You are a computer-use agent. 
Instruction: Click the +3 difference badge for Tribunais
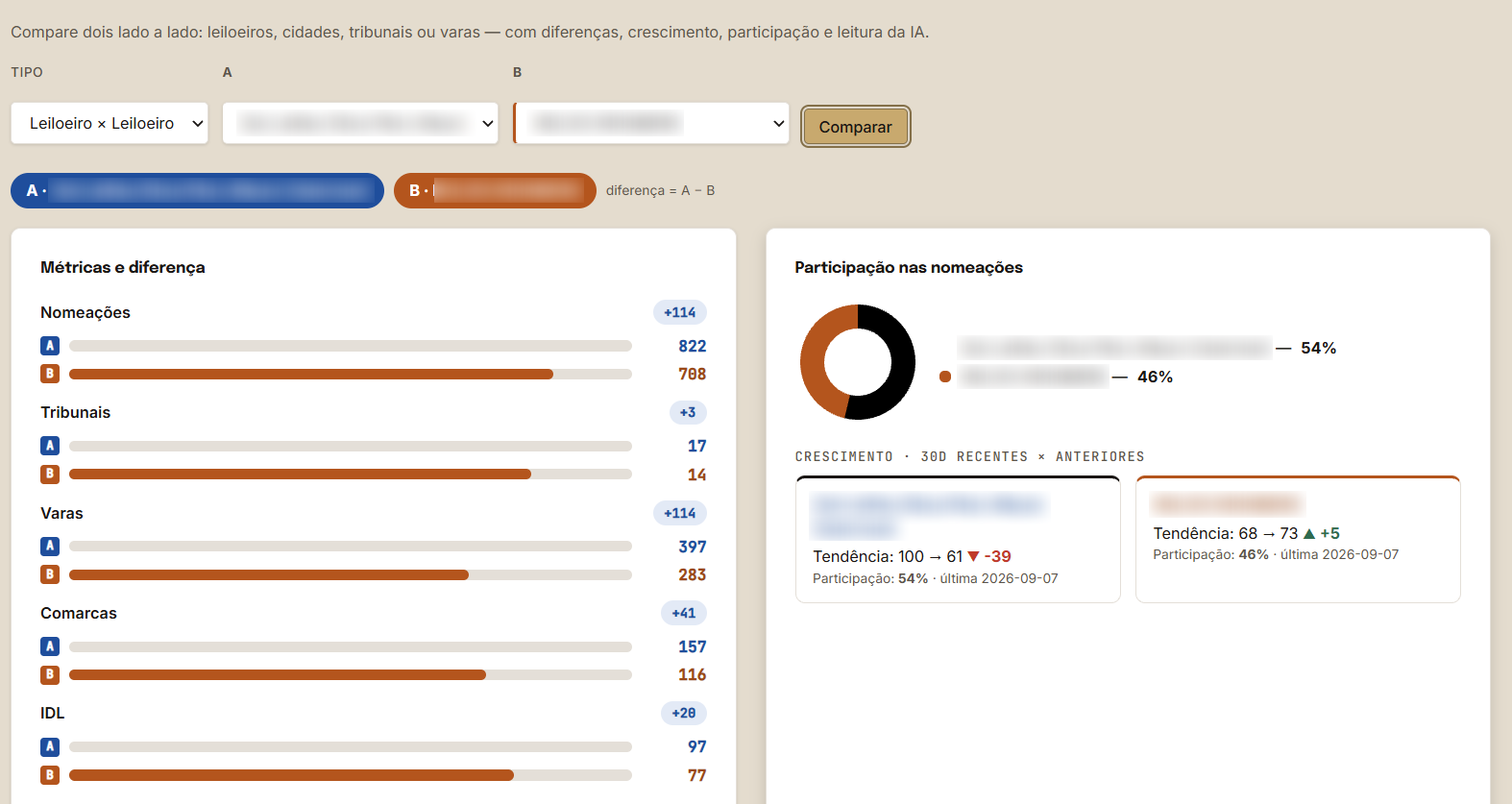[688, 412]
